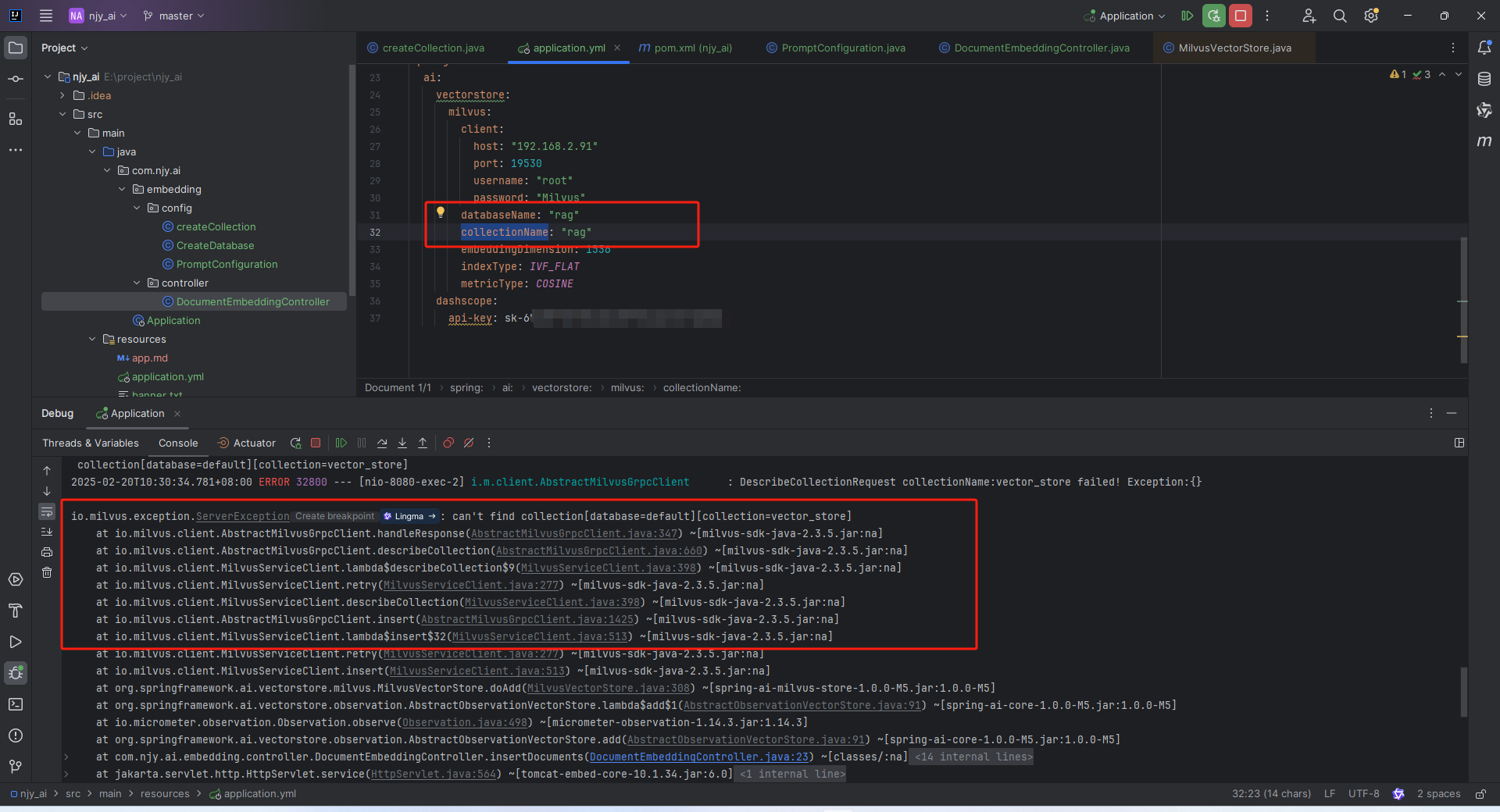Image resolution: width=1500 pixels, height=812 pixels.
Task: Open the master branch dropdown
Action: [x=173, y=16]
